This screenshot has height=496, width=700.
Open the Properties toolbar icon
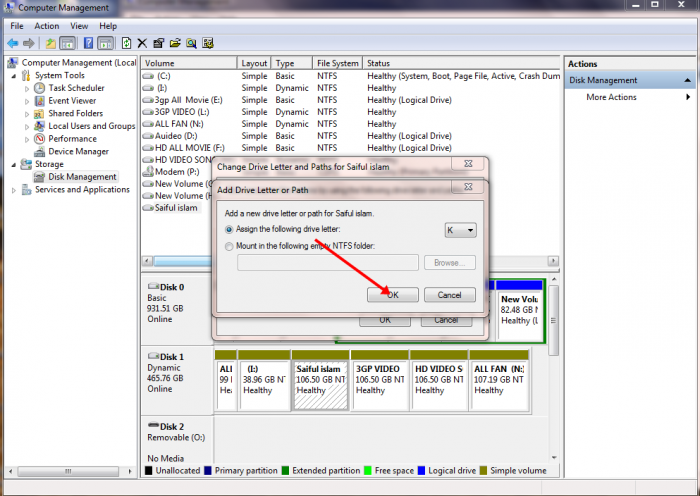pyautogui.click(x=158, y=43)
